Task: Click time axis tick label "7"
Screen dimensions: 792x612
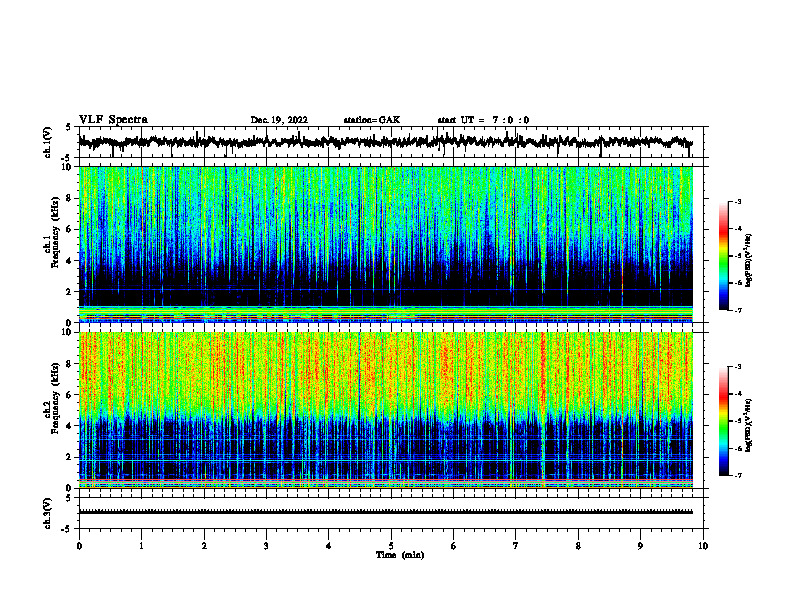Action: [516, 546]
